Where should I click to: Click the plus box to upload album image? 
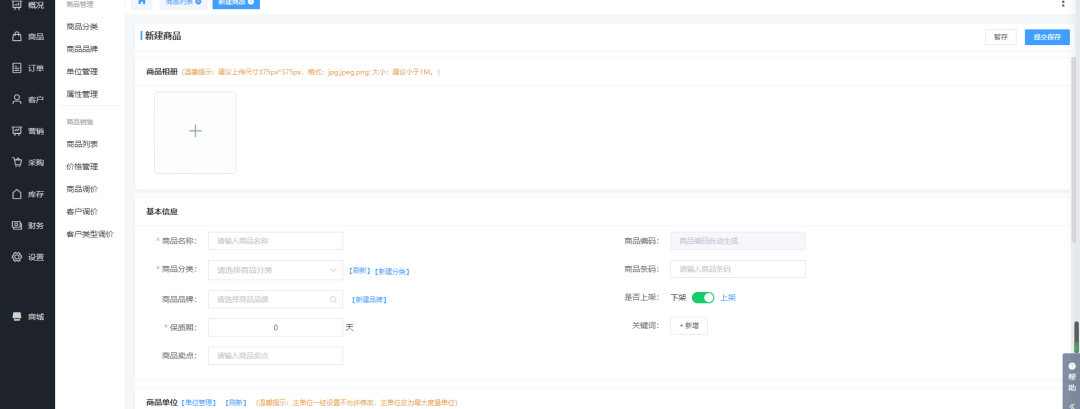coord(195,132)
